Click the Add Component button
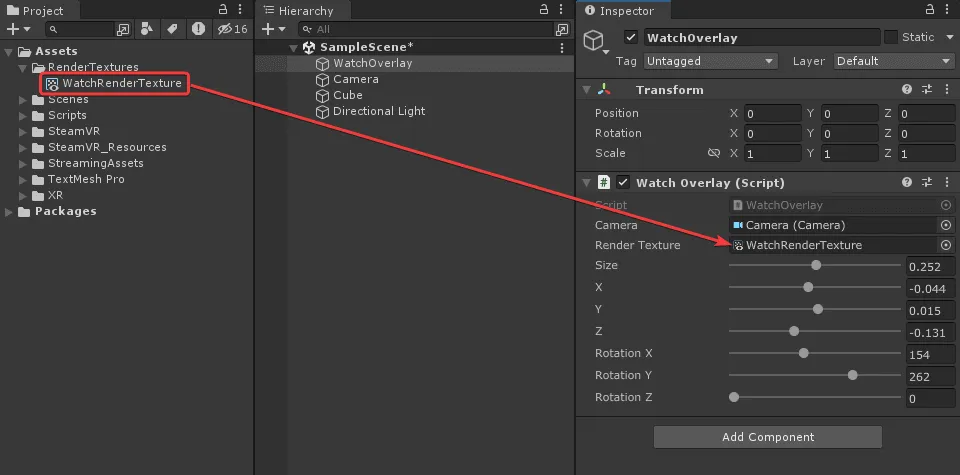The width and height of the screenshot is (960, 475). (x=768, y=437)
